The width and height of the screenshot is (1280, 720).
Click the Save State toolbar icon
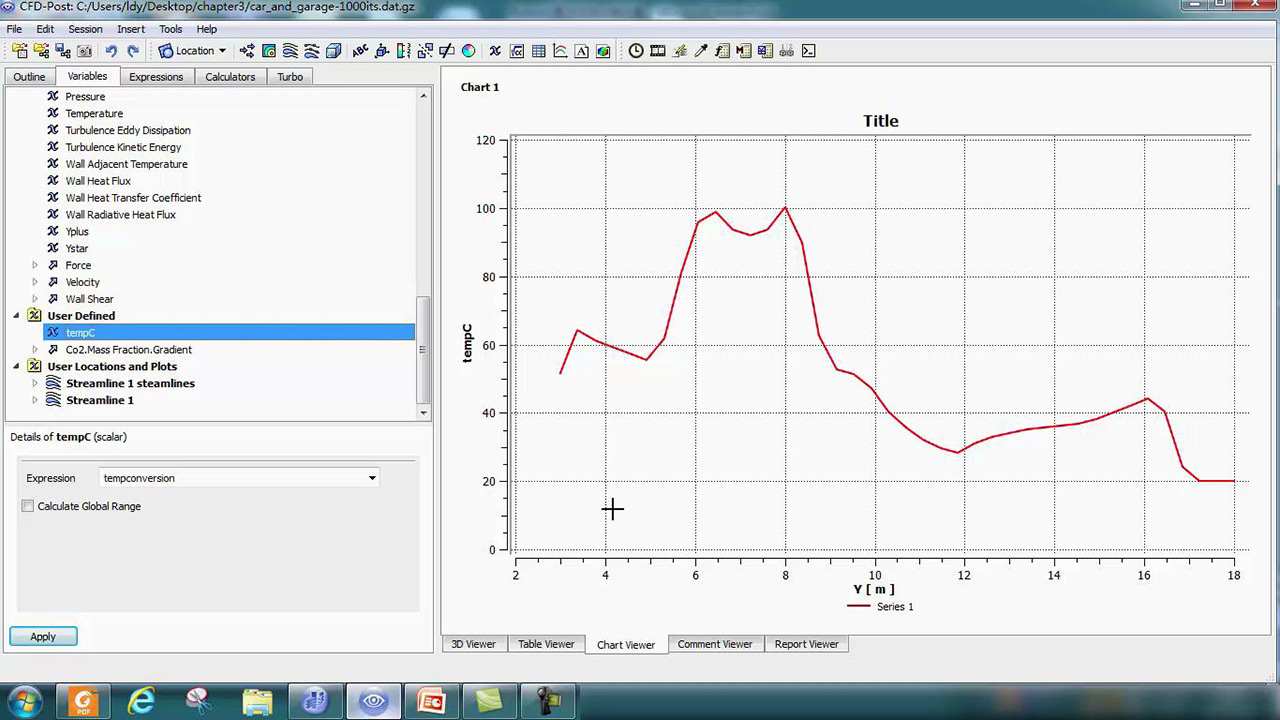(x=63, y=51)
